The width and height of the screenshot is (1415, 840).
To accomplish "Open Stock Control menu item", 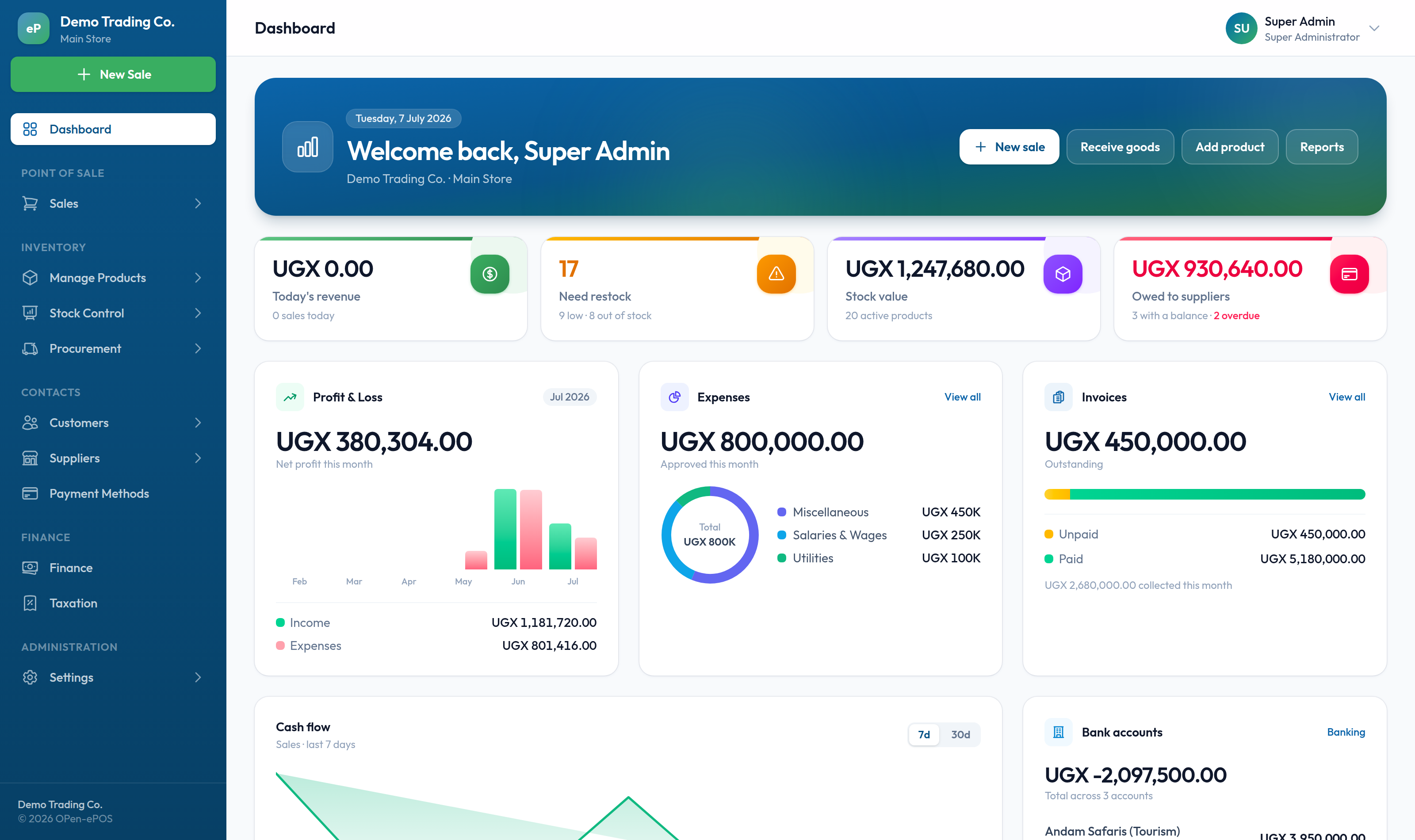I will 113,313.
